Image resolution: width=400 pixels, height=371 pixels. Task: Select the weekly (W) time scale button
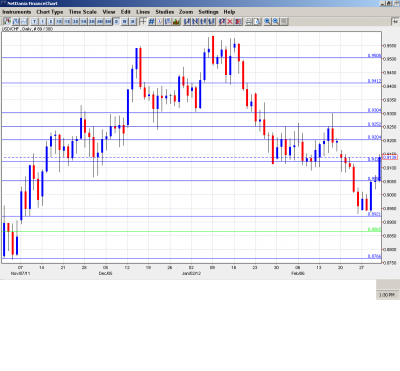(x=125, y=22)
